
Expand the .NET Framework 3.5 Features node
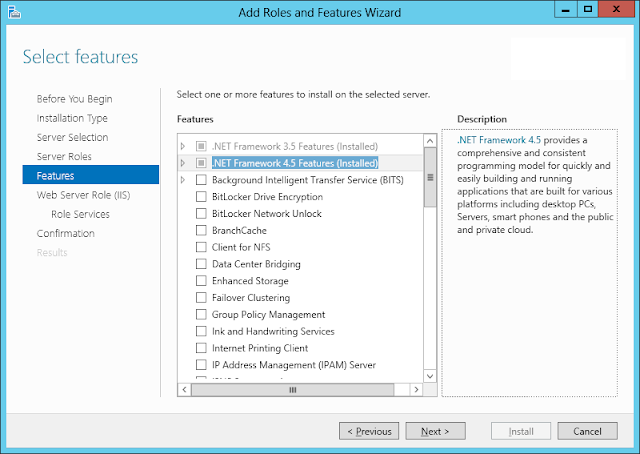(183, 146)
